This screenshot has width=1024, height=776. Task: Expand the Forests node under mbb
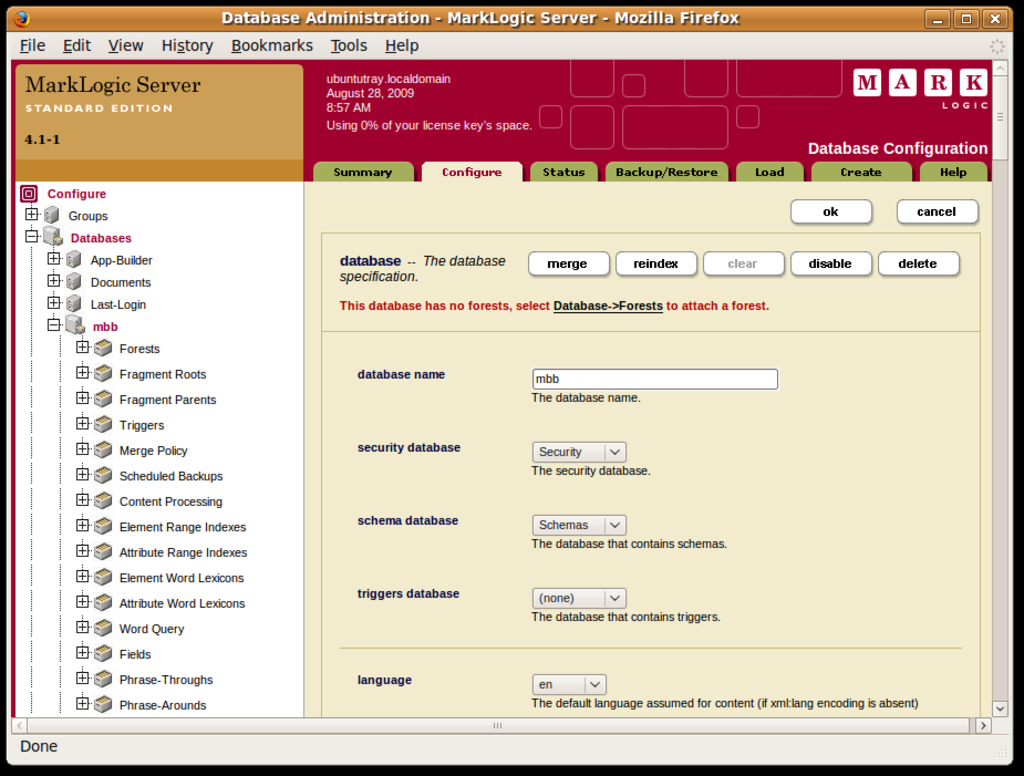(x=82, y=347)
